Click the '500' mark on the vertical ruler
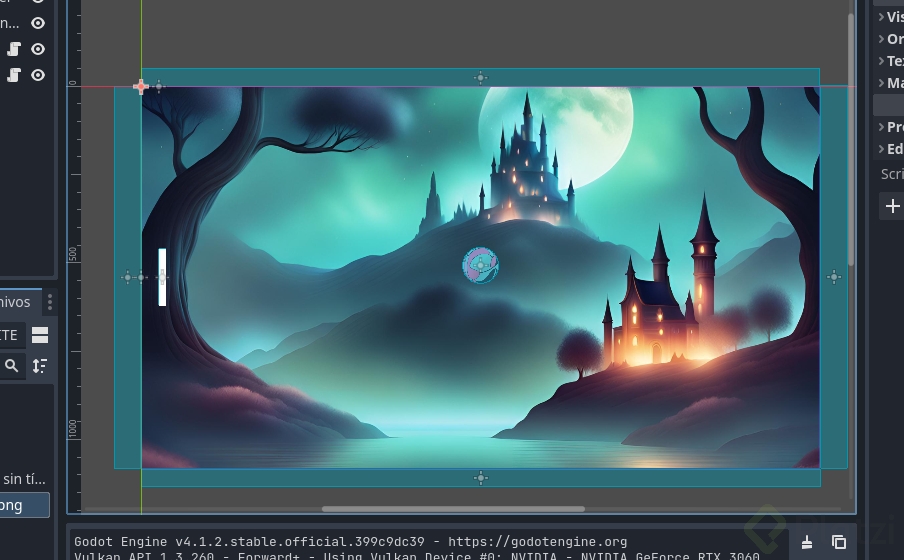This screenshot has height=560, width=904. [73, 254]
